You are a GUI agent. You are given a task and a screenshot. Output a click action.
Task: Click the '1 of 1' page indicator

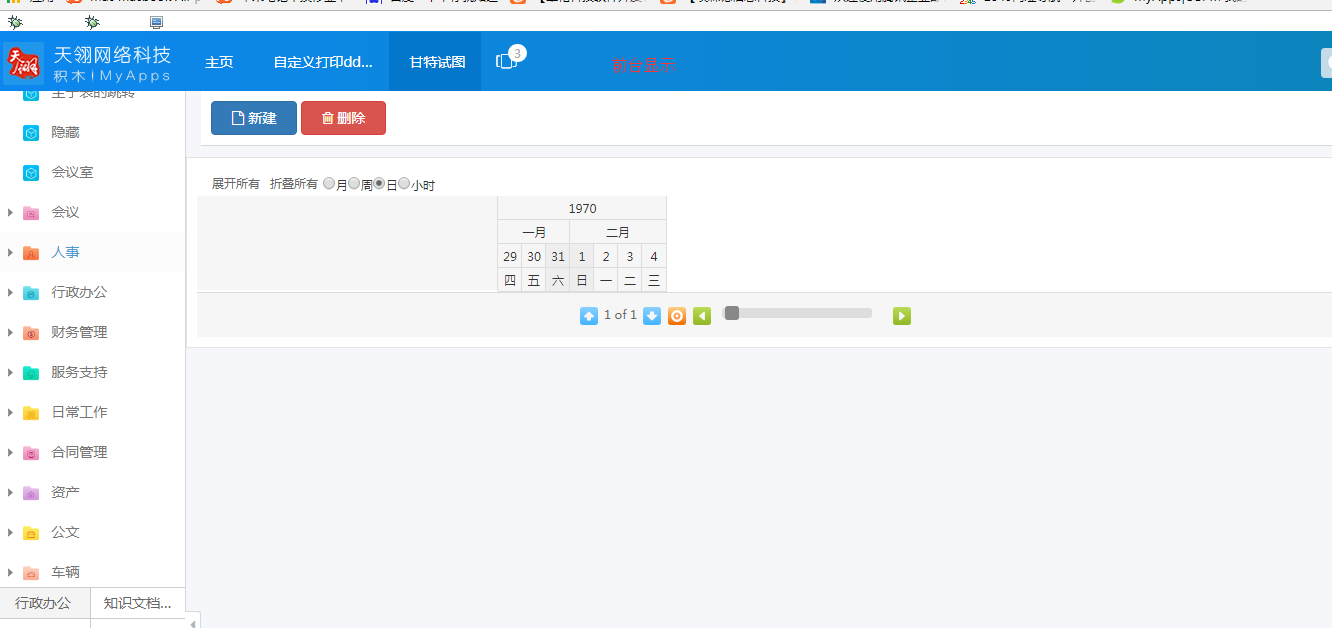point(620,315)
